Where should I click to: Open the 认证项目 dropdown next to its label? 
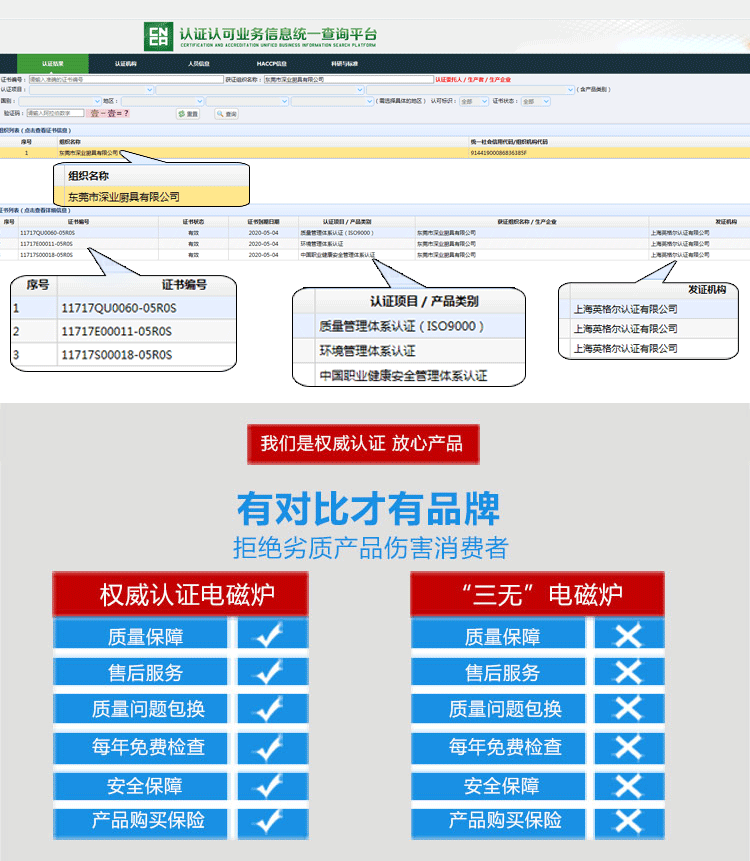(91, 90)
